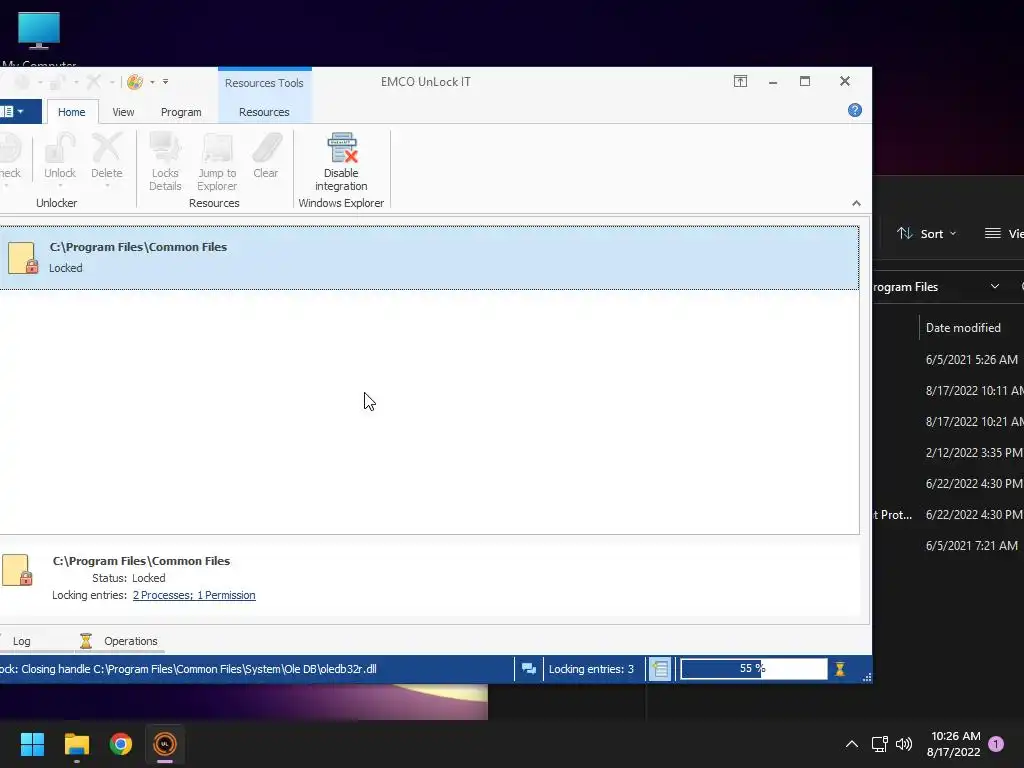Click the Unlock padlock icon in ribbon
The image size is (1024, 768).
(x=59, y=148)
